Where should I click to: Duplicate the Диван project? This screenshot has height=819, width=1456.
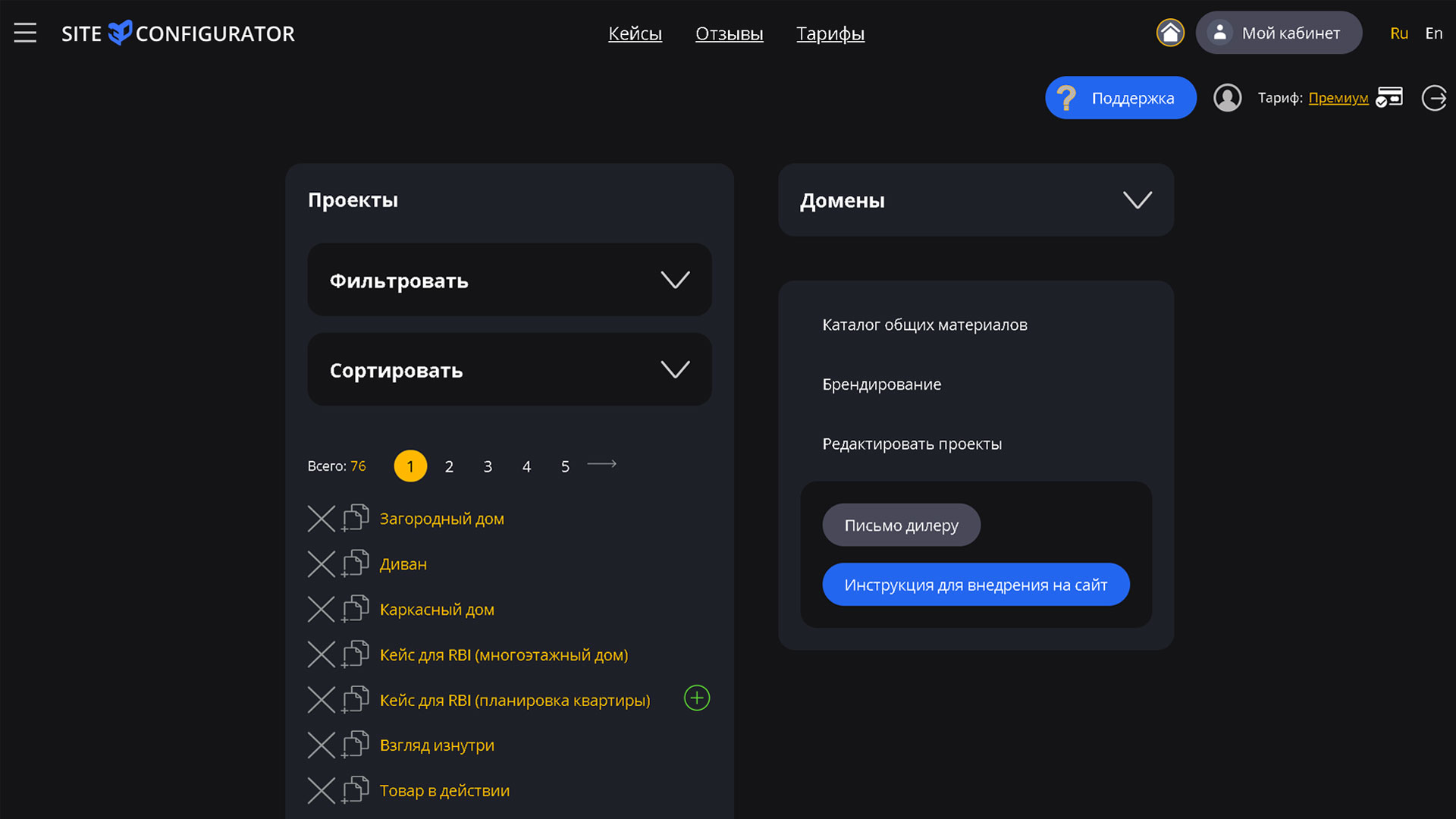[x=355, y=564]
